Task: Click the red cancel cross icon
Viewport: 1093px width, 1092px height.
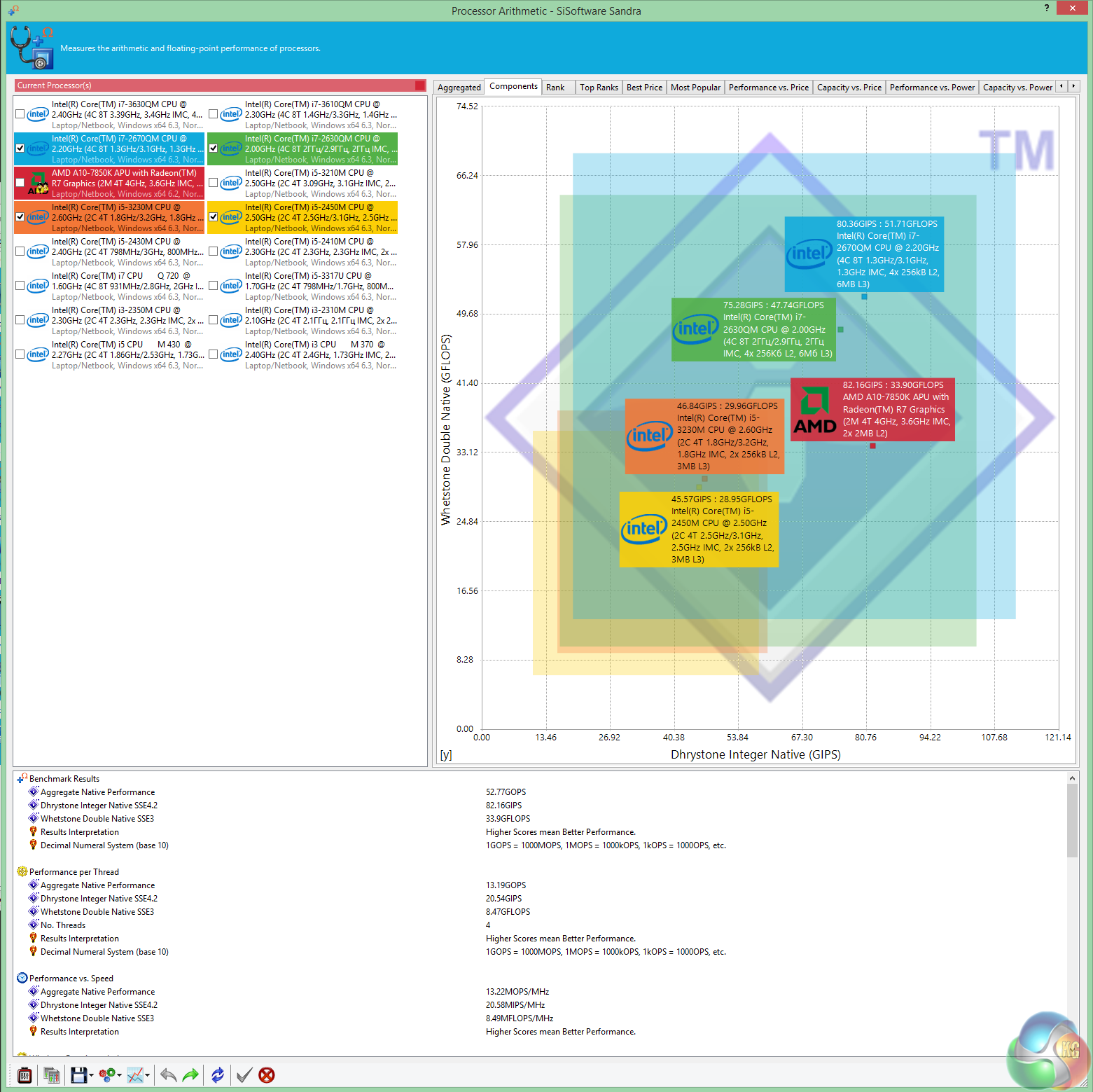Action: (x=267, y=1074)
